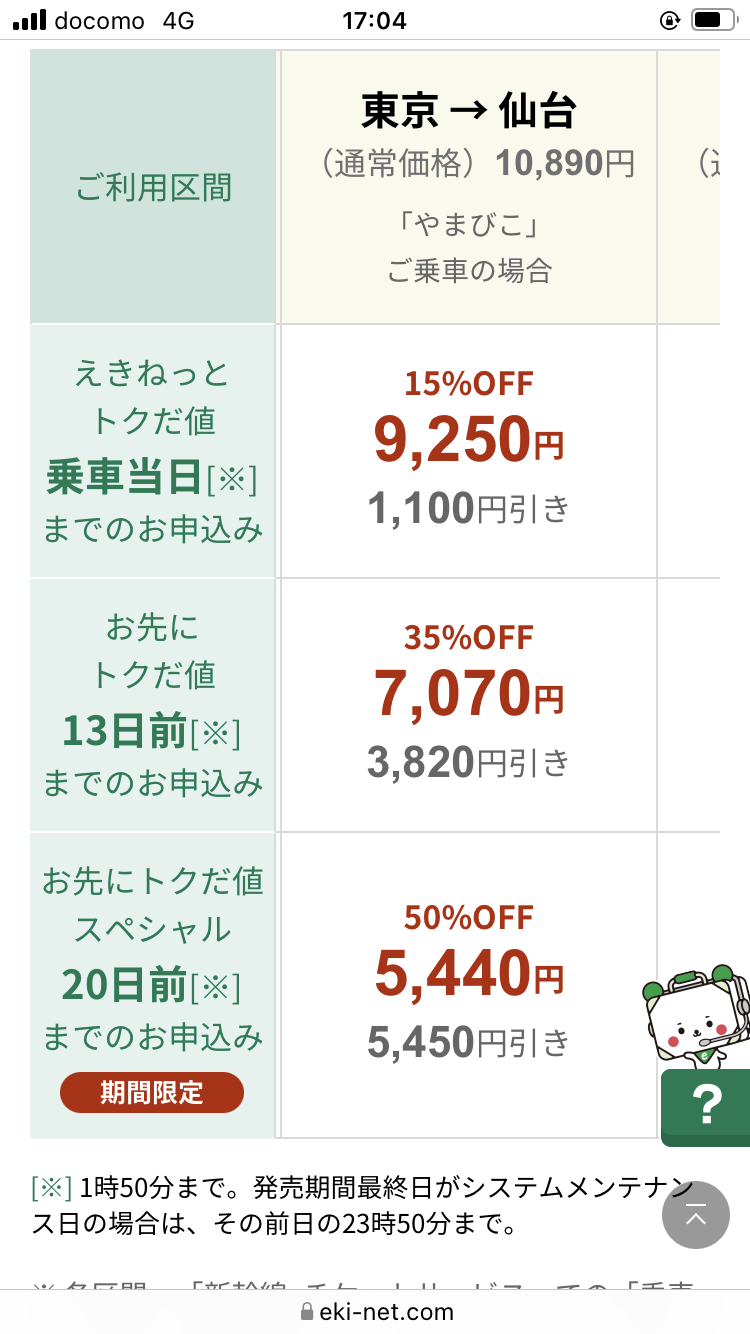Select the 東京 → 仙台 route header
The width and height of the screenshot is (750, 1334).
[x=468, y=112]
